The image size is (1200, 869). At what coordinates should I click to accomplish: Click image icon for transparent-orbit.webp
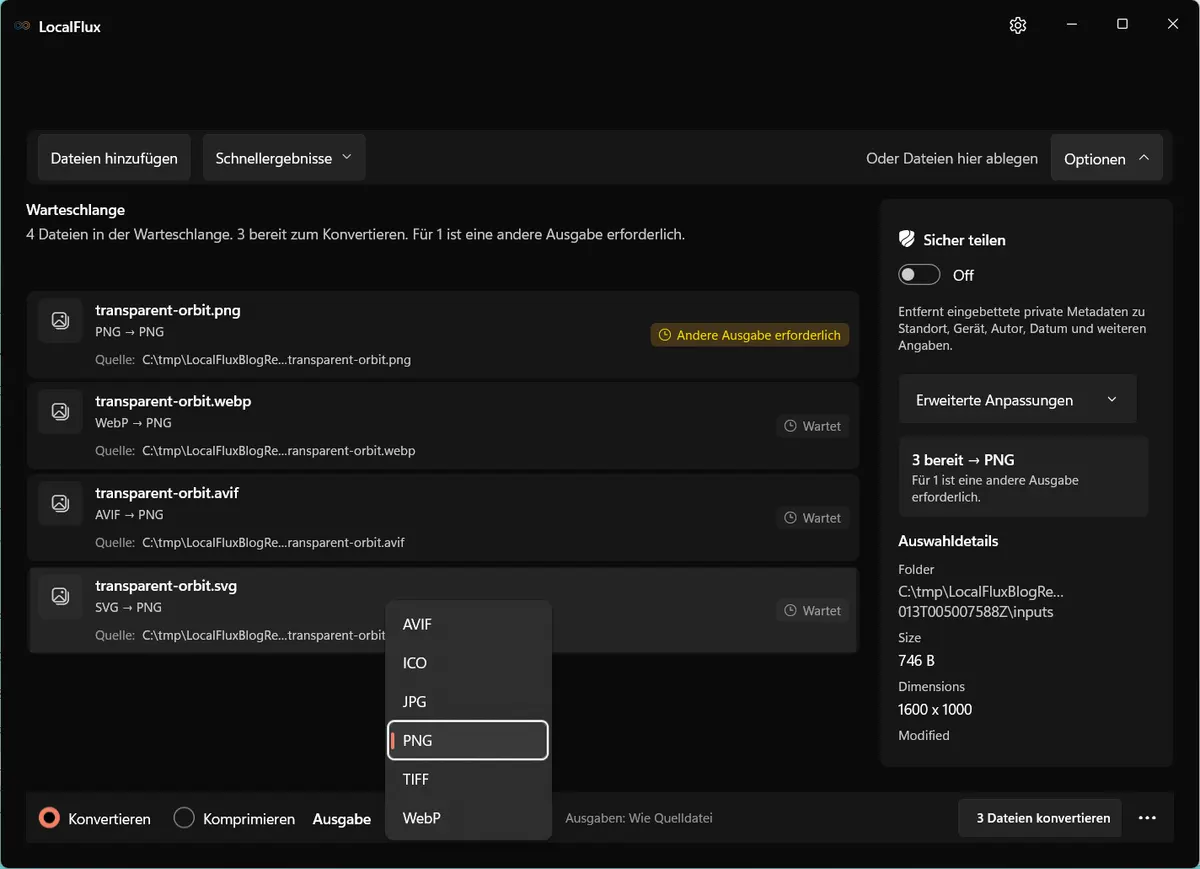pos(60,411)
